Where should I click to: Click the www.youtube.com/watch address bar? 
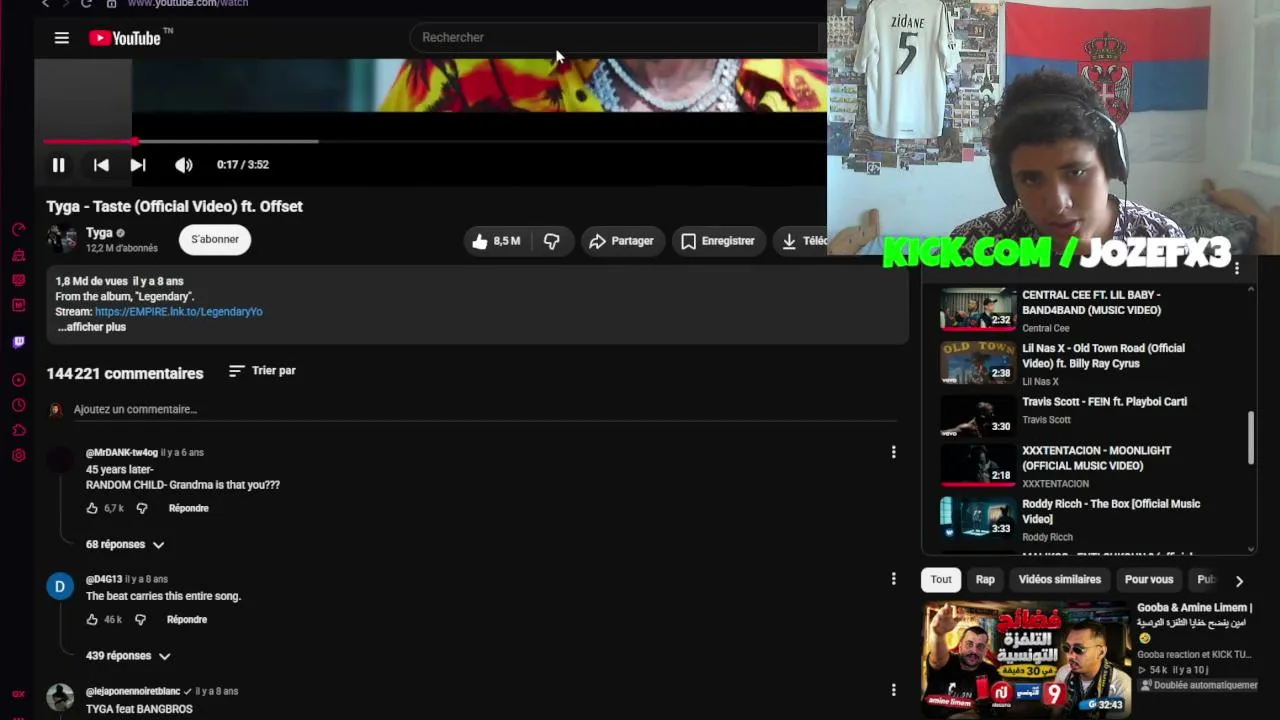[x=188, y=4]
